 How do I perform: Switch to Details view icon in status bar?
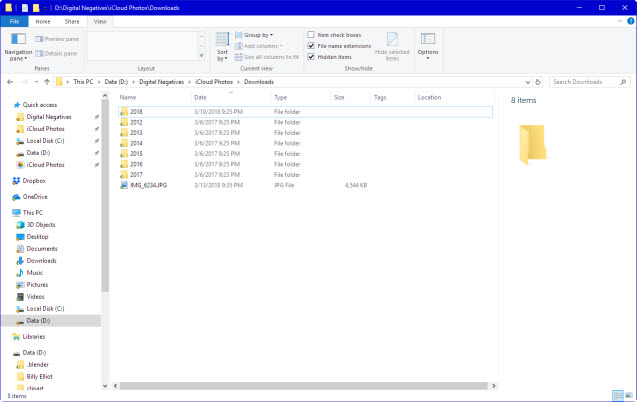[x=618, y=395]
